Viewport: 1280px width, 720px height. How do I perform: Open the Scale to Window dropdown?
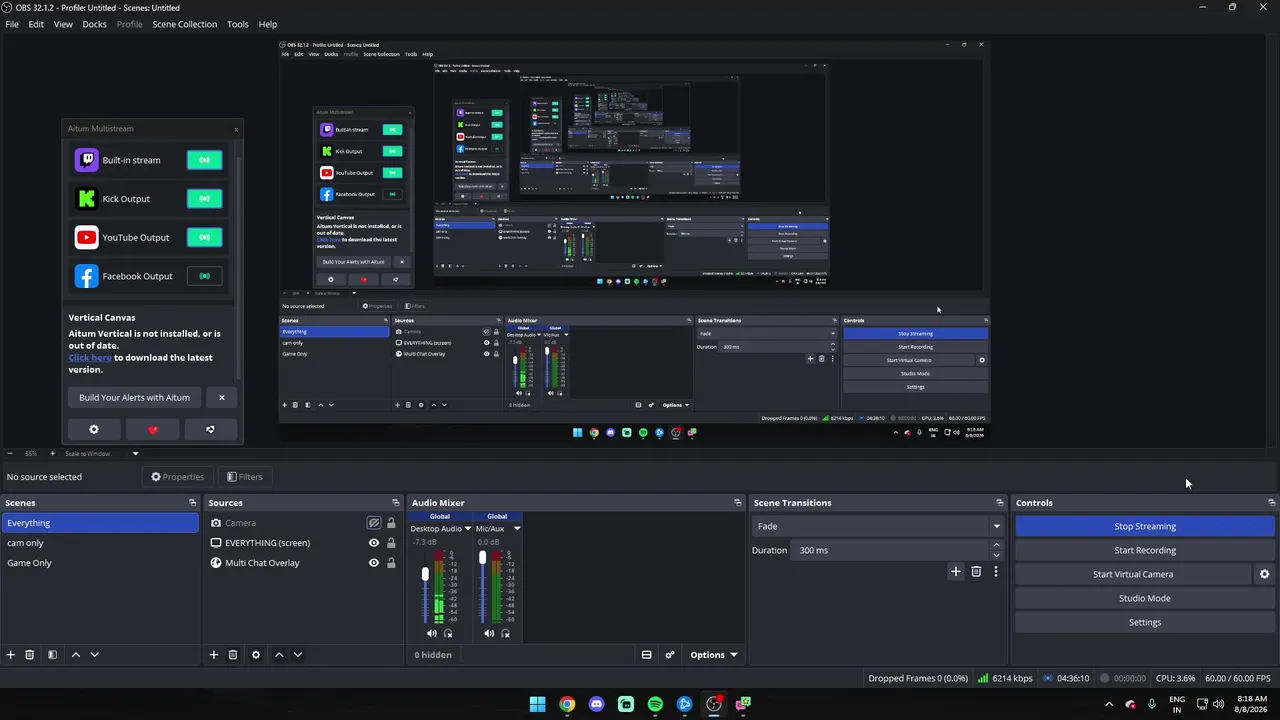pyautogui.click(x=100, y=454)
